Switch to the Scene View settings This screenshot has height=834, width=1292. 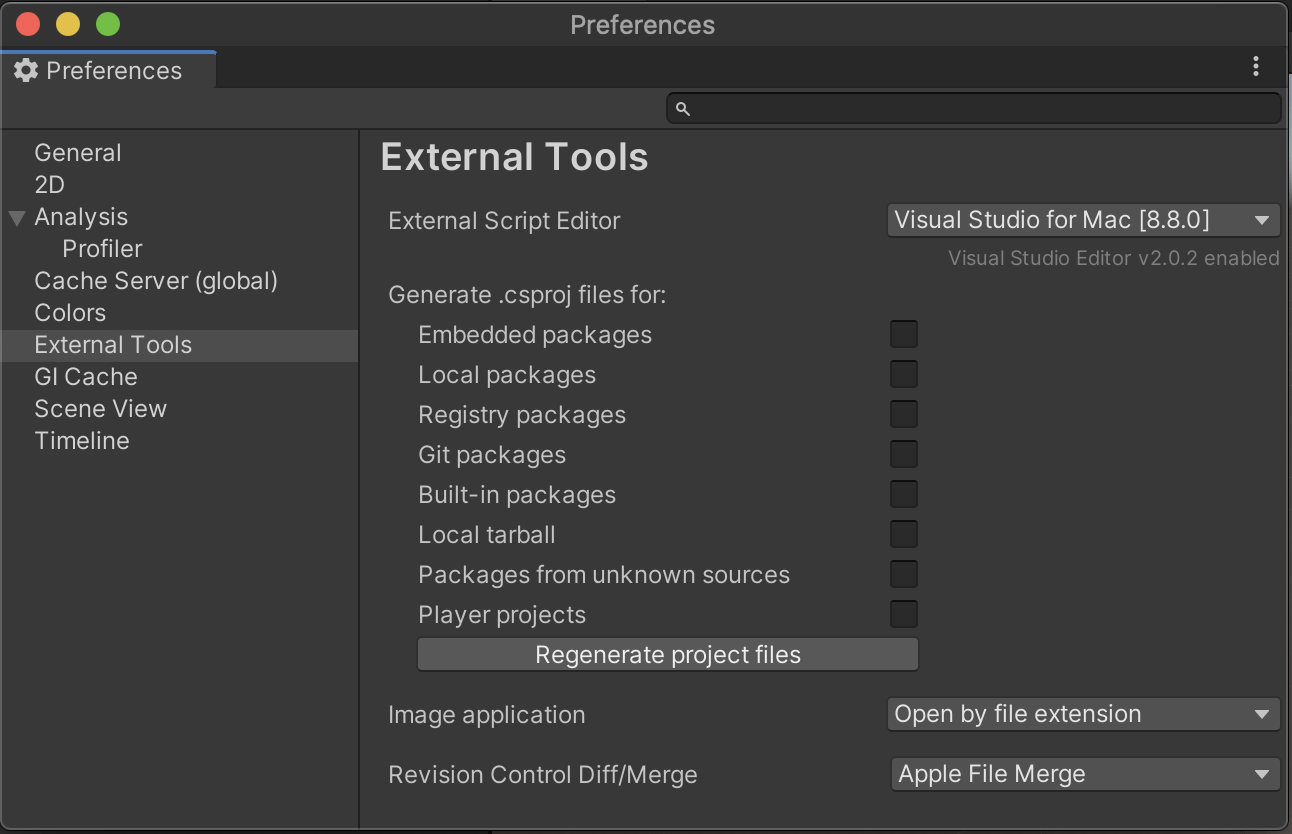(100, 408)
